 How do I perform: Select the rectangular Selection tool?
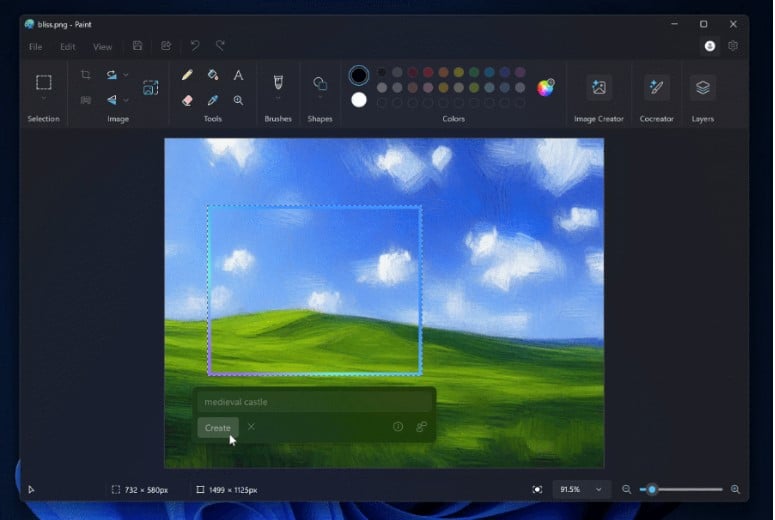(43, 82)
